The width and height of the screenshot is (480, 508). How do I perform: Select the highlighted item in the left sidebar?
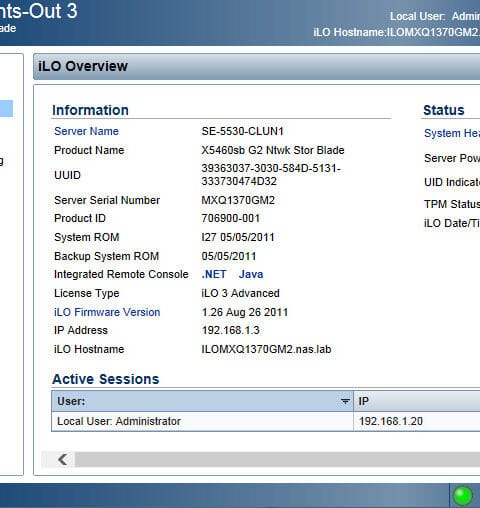point(6,109)
